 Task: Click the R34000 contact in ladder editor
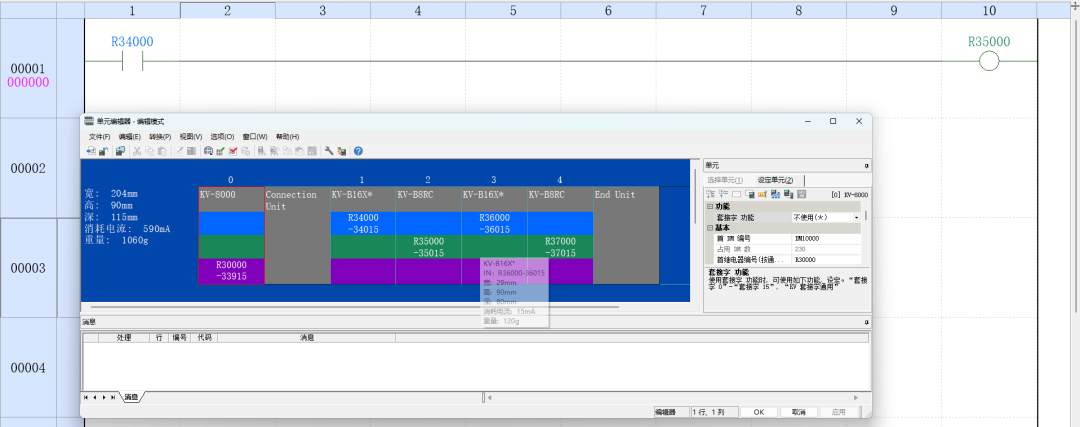[x=132, y=62]
